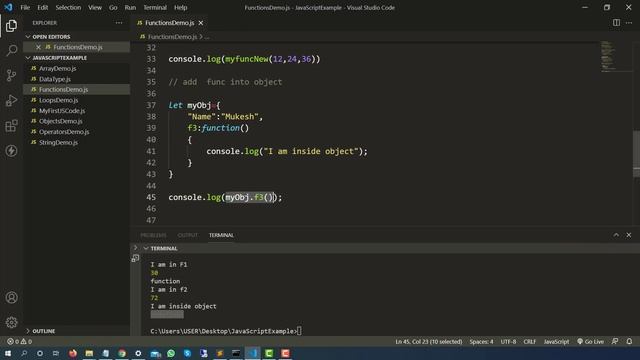Split the editor to the right
Viewport: 640px width, 360px height.
[x=616, y=23]
